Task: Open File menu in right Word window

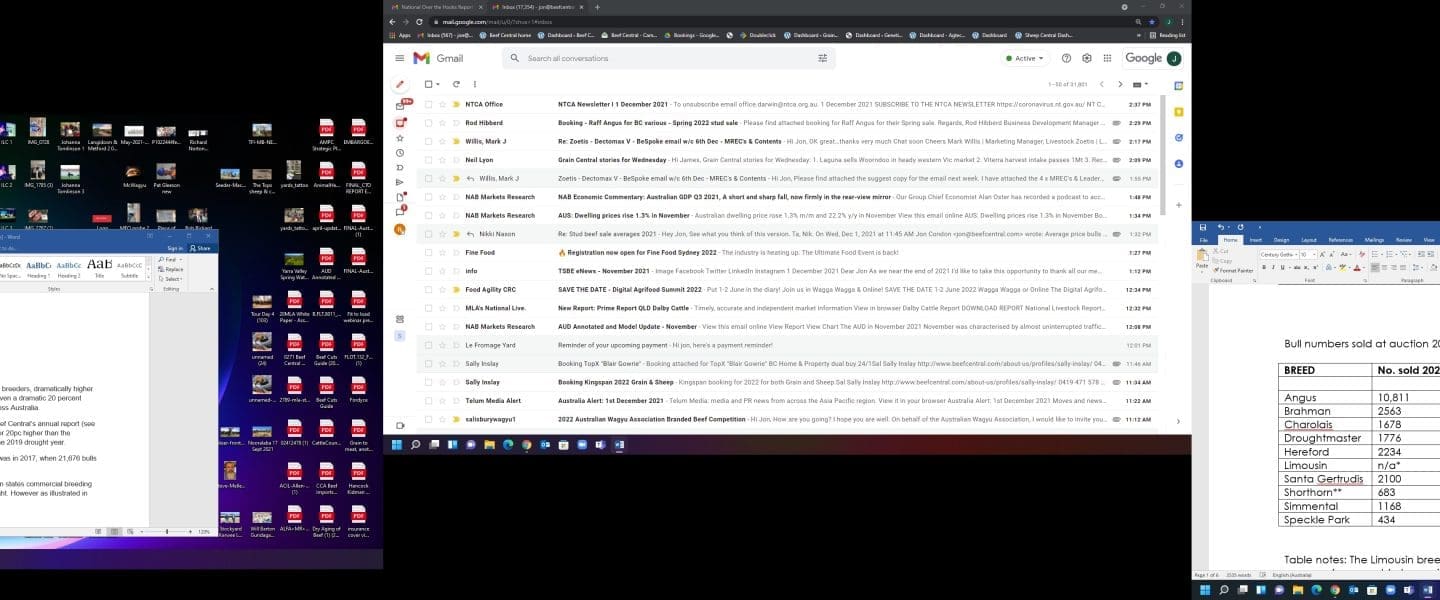Action: click(1204, 240)
